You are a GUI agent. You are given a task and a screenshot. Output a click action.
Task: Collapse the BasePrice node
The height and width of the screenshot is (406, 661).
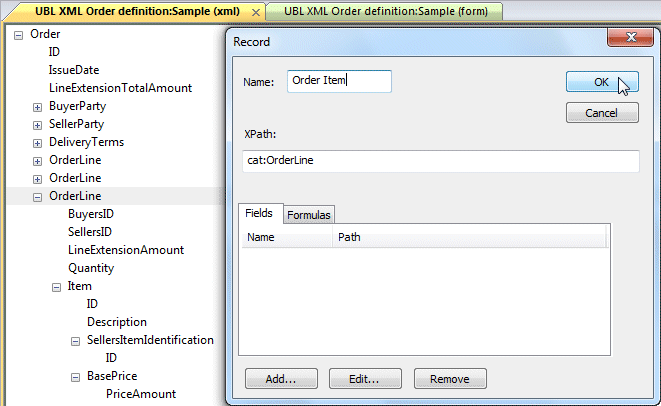pos(75,377)
